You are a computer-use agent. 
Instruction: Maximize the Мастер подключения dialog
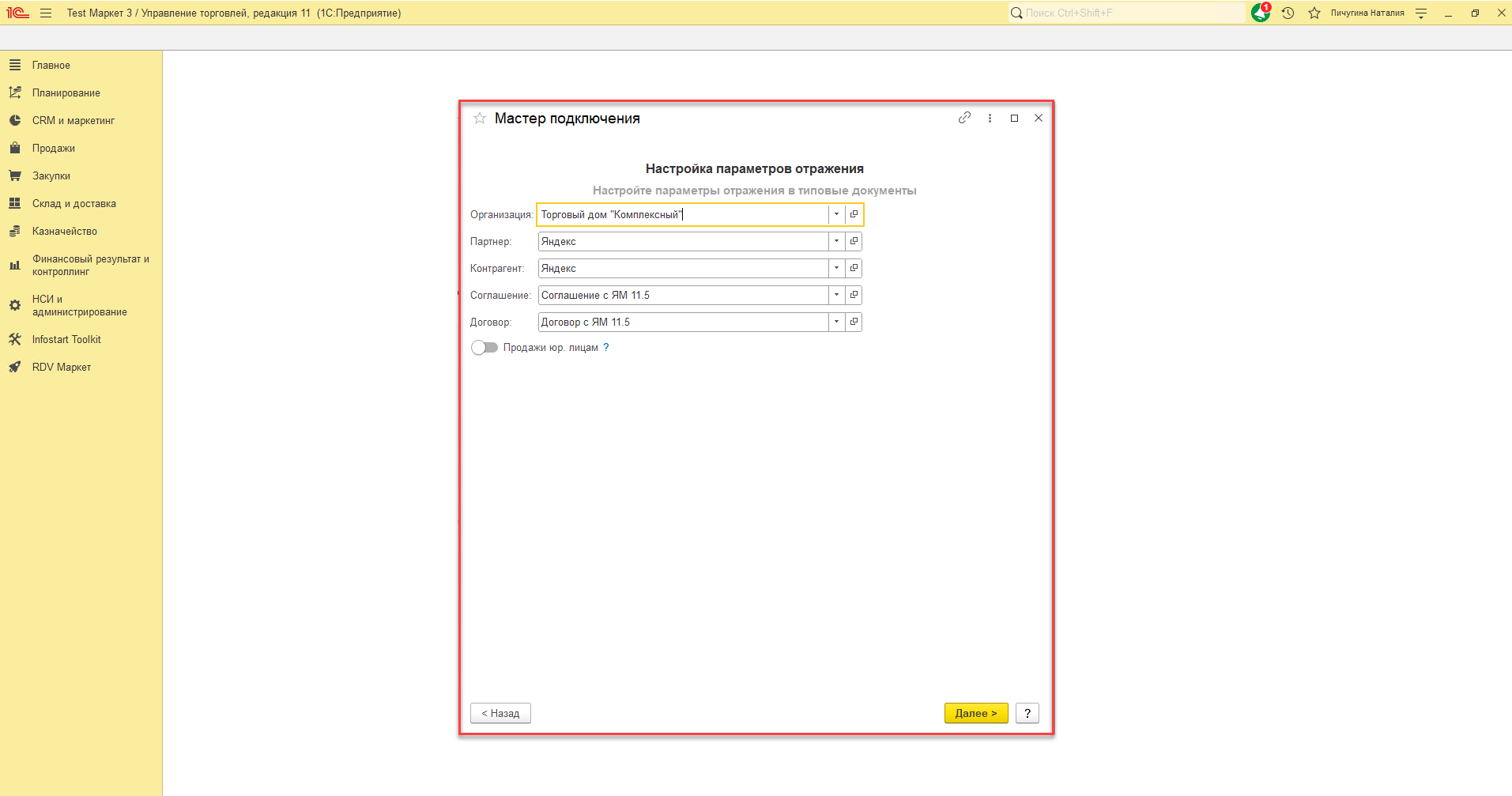point(1014,118)
